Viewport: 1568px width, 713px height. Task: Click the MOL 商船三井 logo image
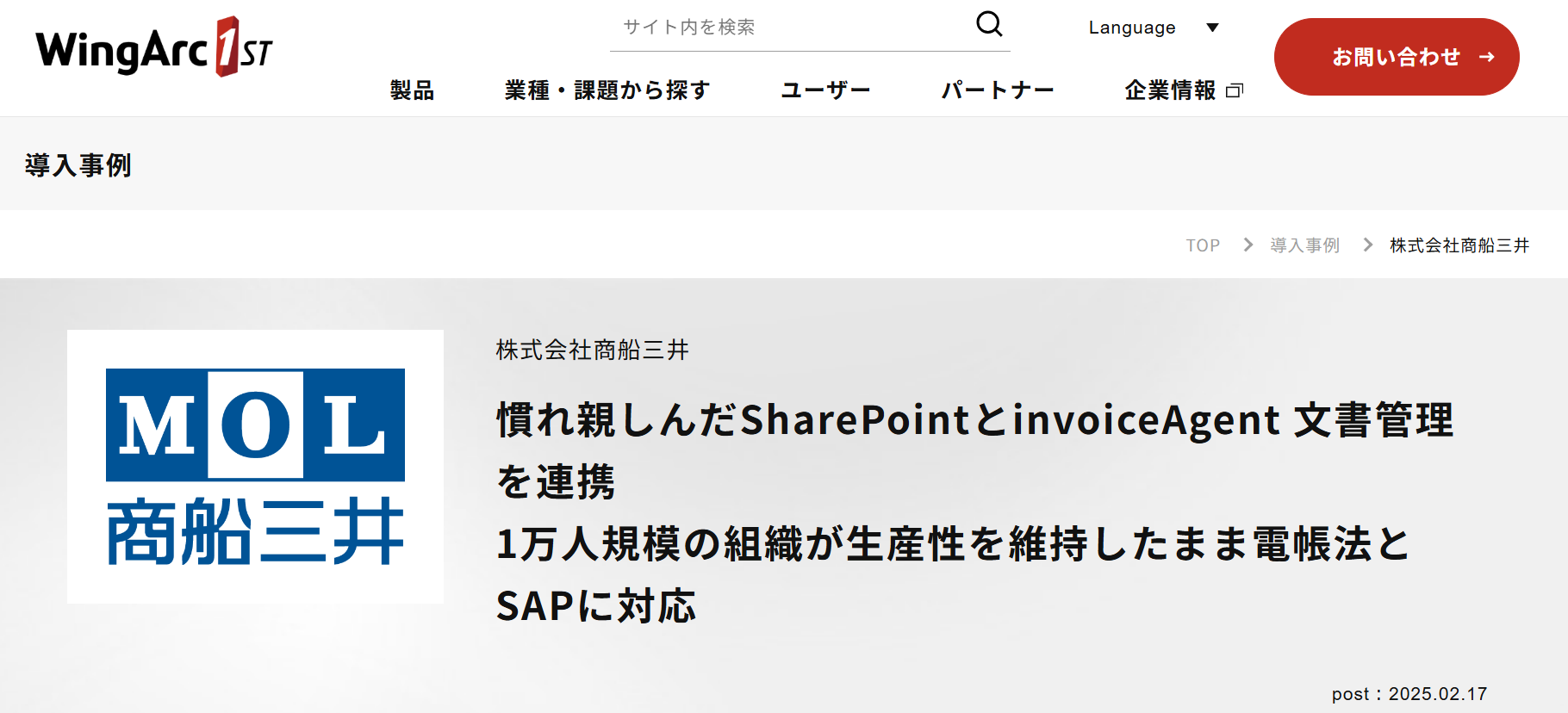pyautogui.click(x=255, y=466)
